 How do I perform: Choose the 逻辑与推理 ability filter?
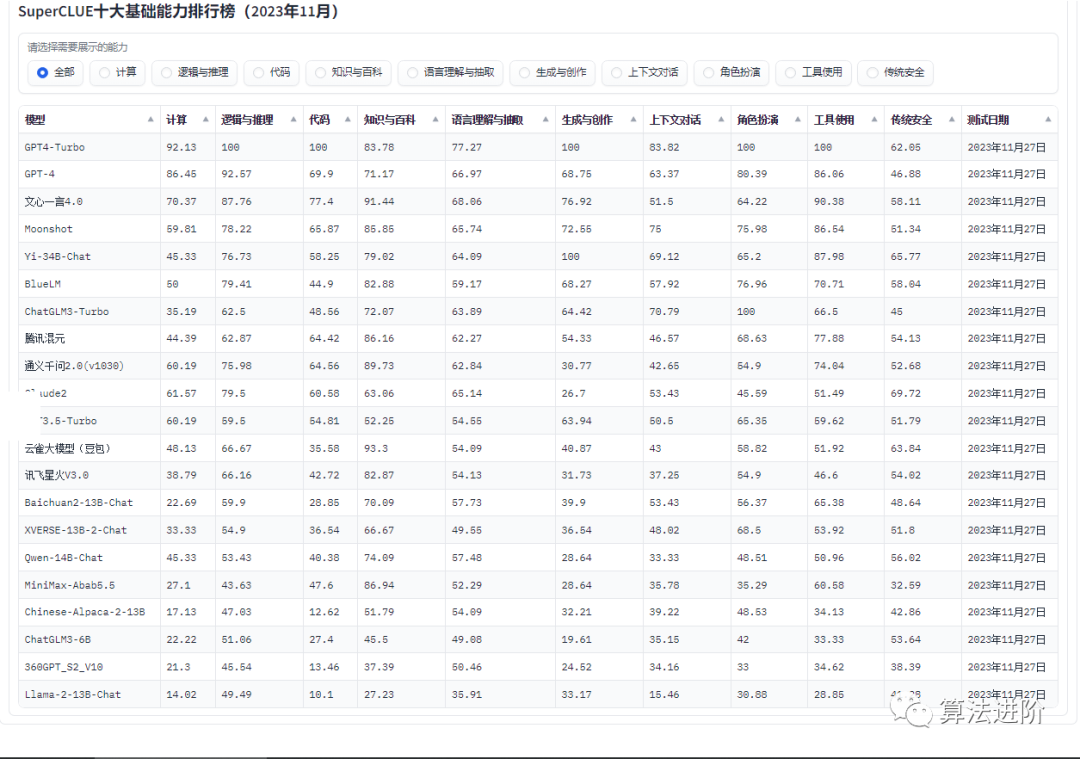click(194, 72)
